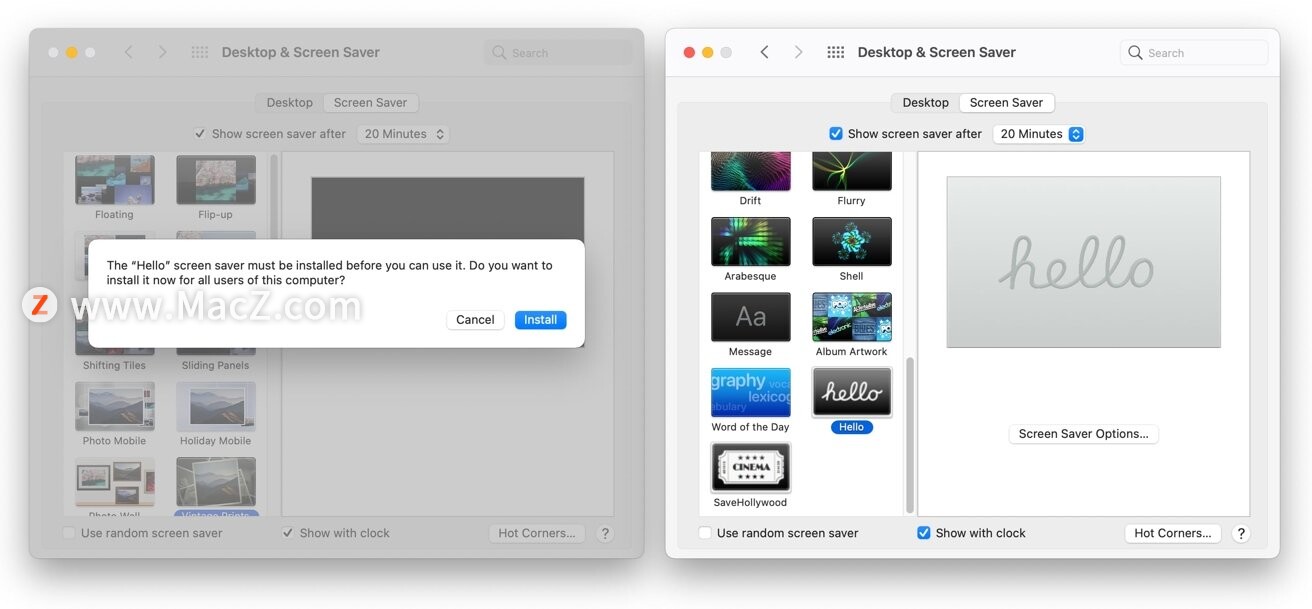Choose Photo Mobile in left window
Image resolution: width=1312 pixels, height=609 pixels.
click(114, 406)
